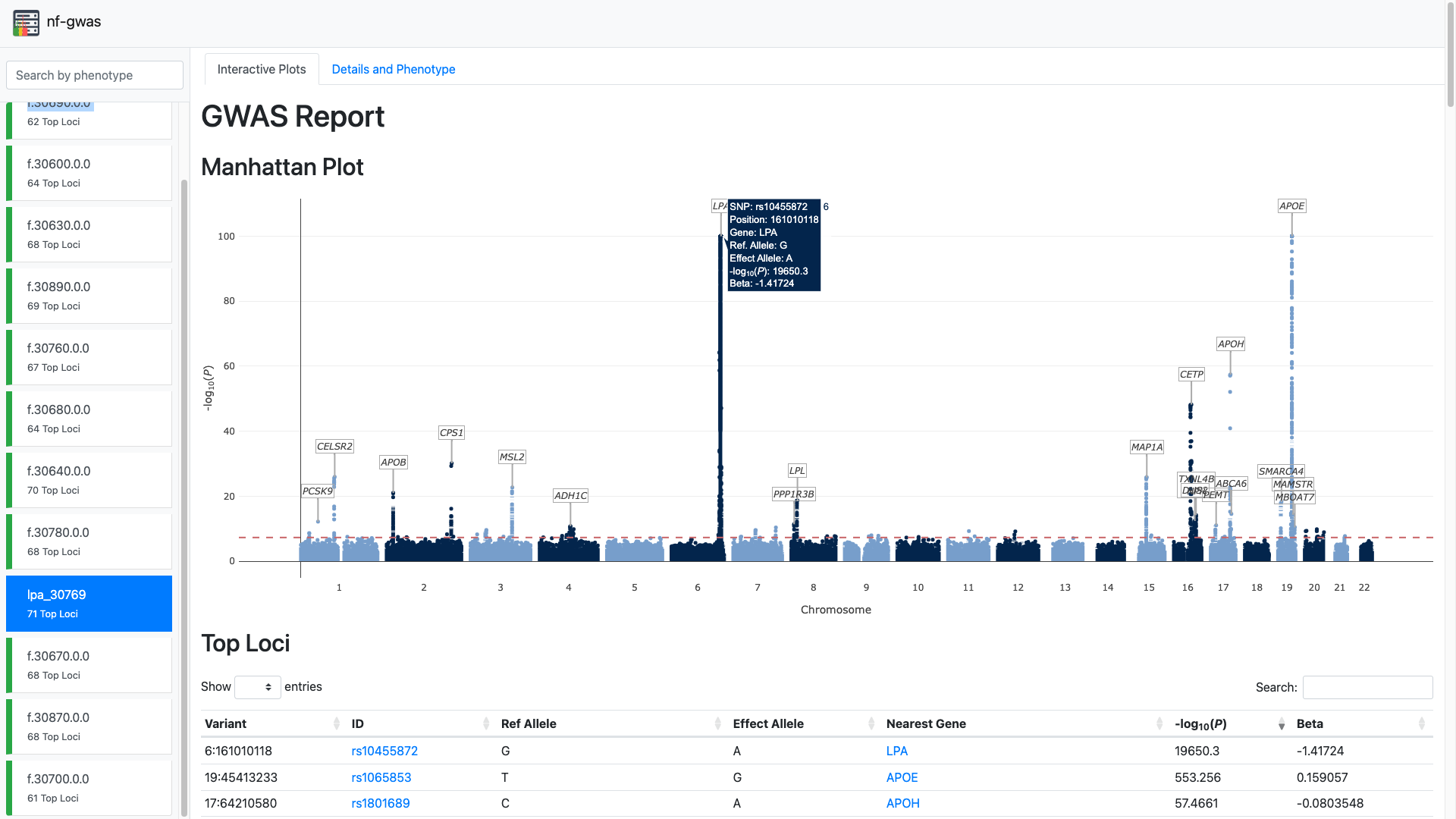The width and height of the screenshot is (1456, 819).
Task: Sort by -log10(P) column arrow
Action: coord(1281,725)
